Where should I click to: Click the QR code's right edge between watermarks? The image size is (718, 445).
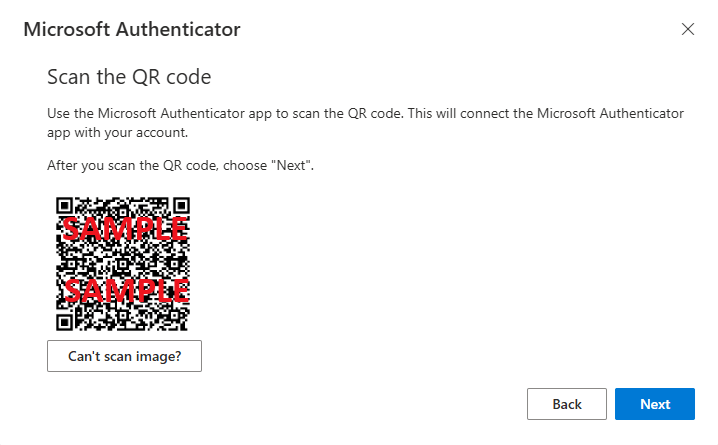[x=186, y=260]
